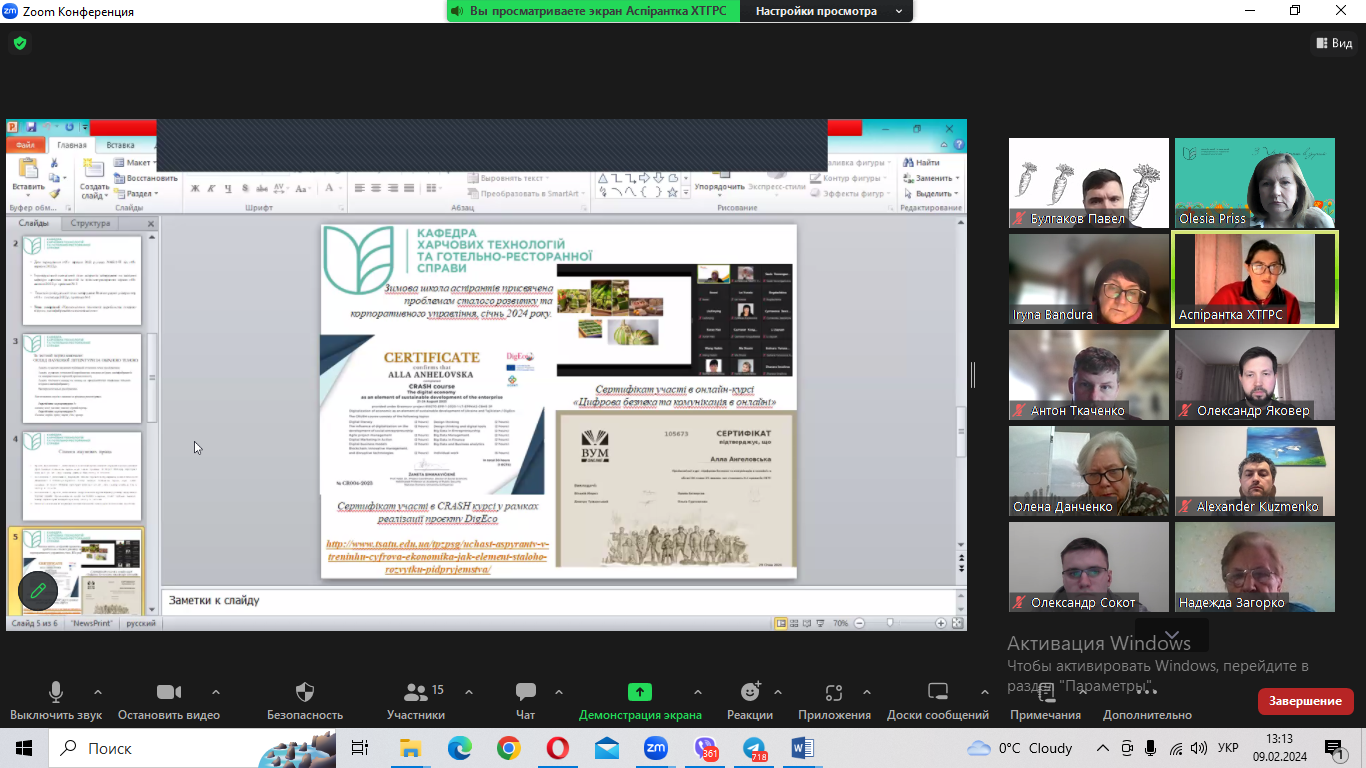Switch to the Outline (Структура) pane tab
The image size is (1366, 768).
point(91,223)
